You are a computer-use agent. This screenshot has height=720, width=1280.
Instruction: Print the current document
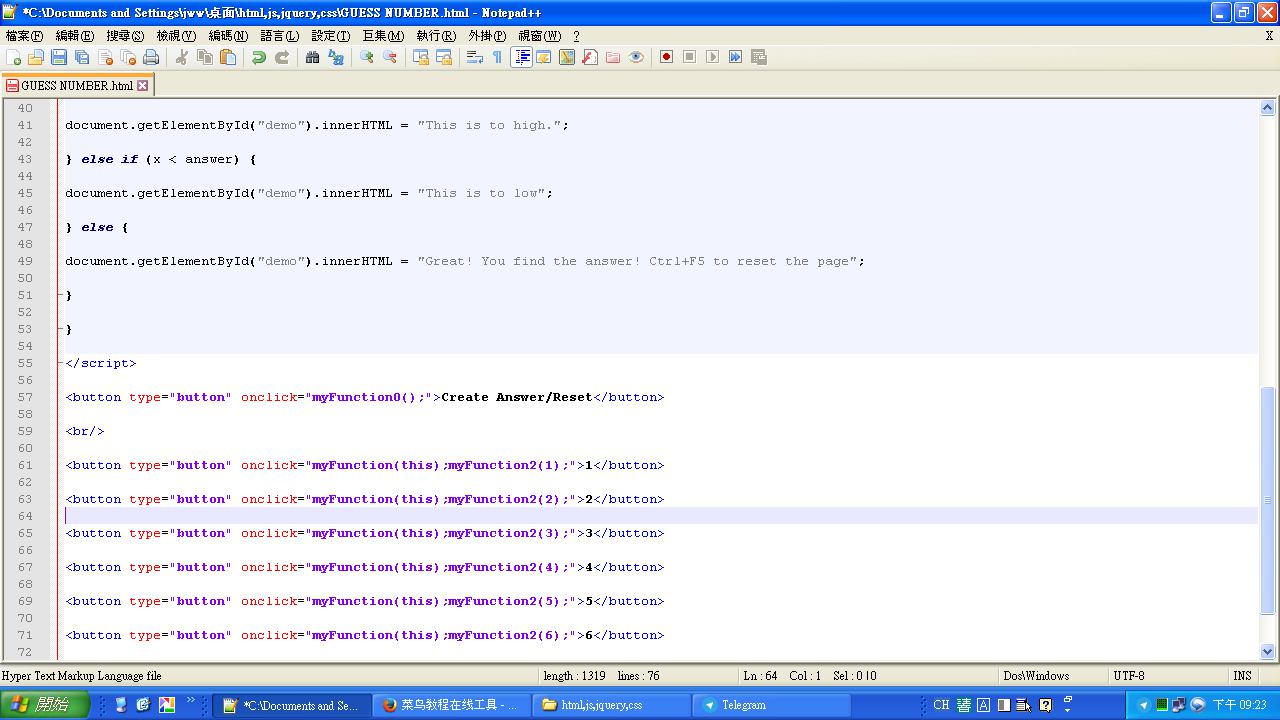coord(151,57)
